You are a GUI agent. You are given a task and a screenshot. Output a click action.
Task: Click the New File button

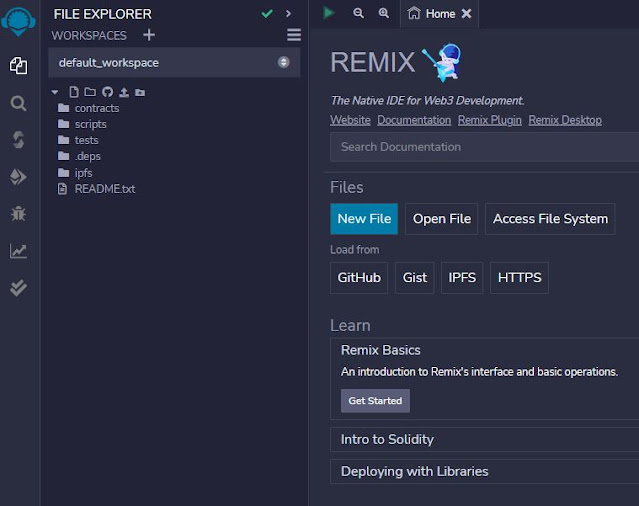tap(364, 219)
